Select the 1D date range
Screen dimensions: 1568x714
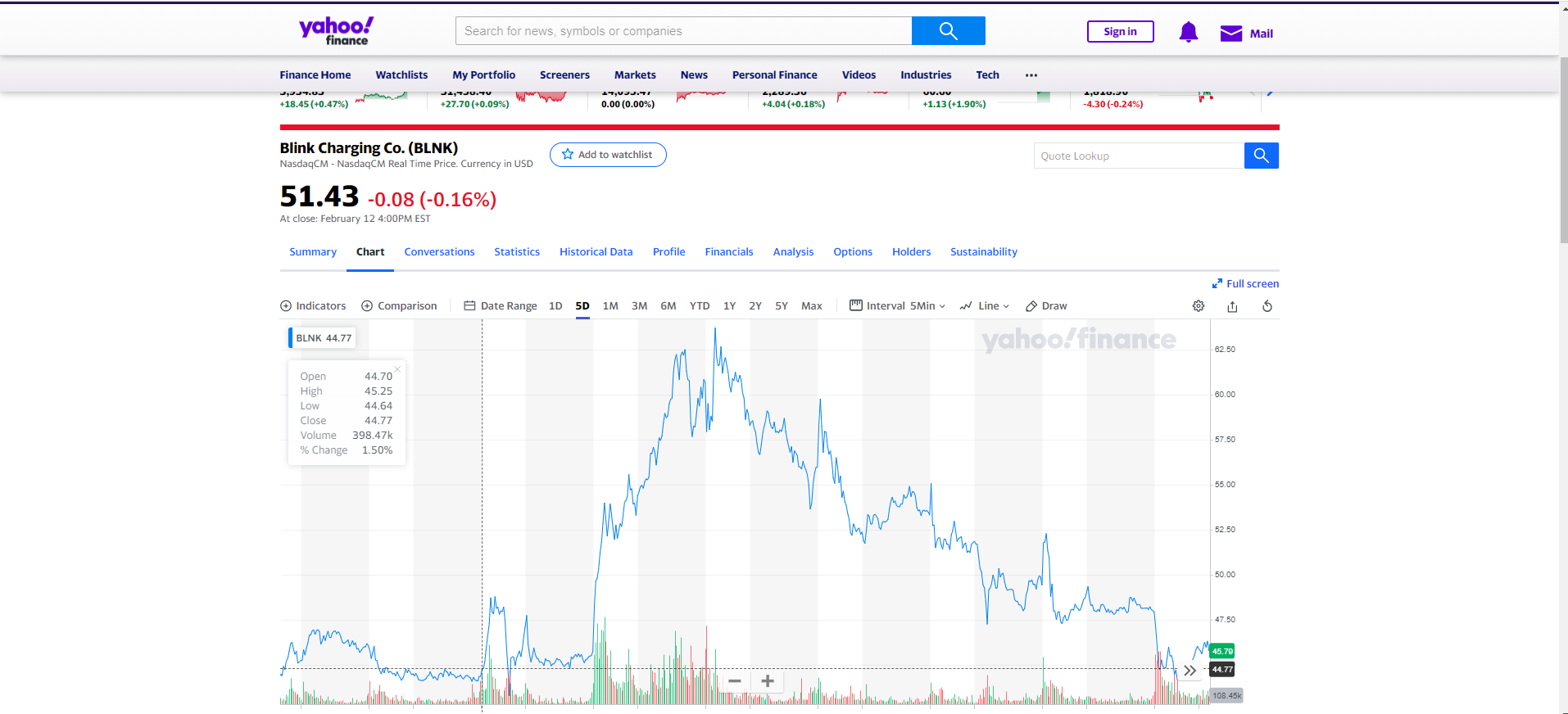point(555,305)
